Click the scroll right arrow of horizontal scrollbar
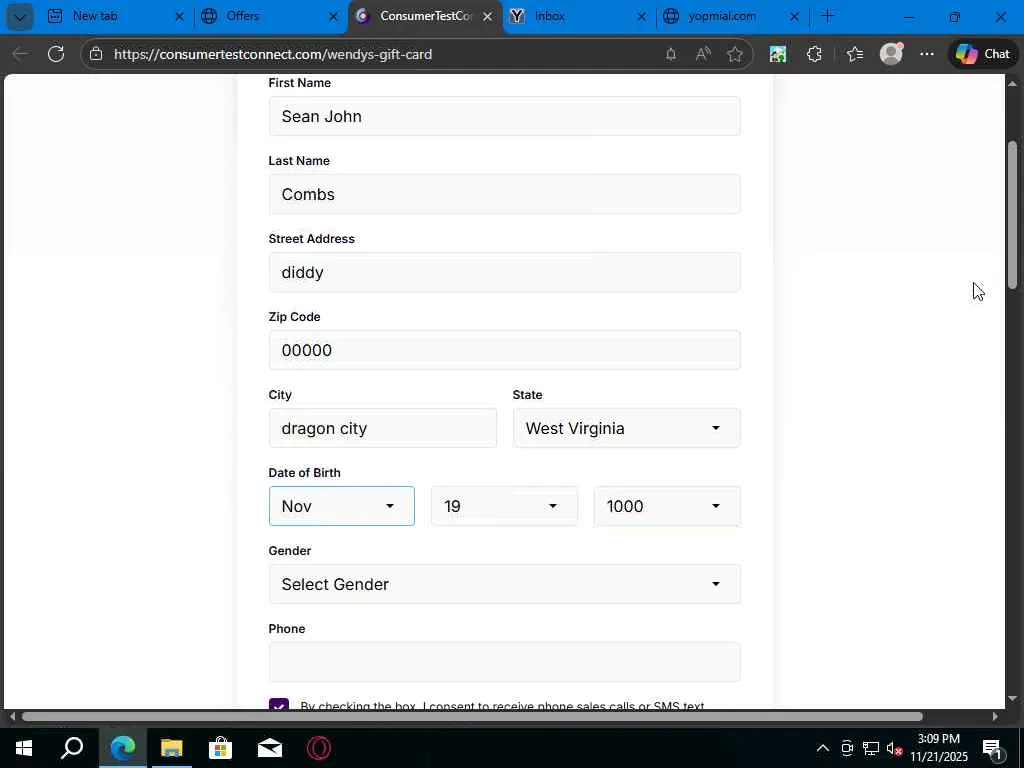Screen dimensions: 1024x768 [995, 716]
